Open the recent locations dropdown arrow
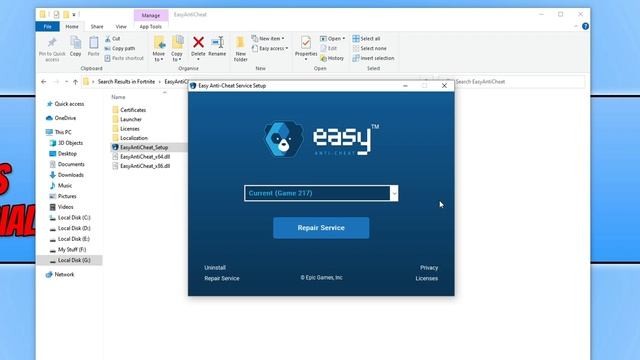640x360 pixels. (x=66, y=82)
